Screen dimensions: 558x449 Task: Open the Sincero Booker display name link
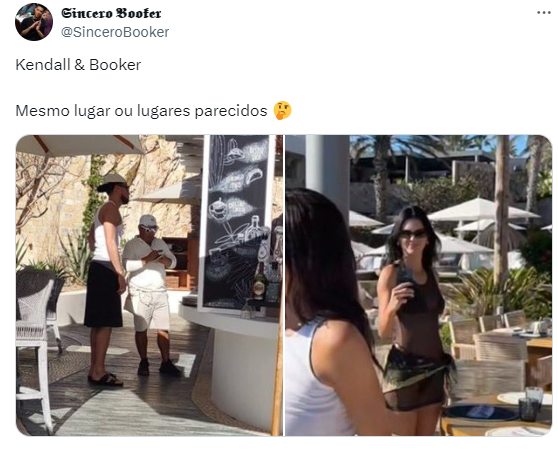pos(111,13)
